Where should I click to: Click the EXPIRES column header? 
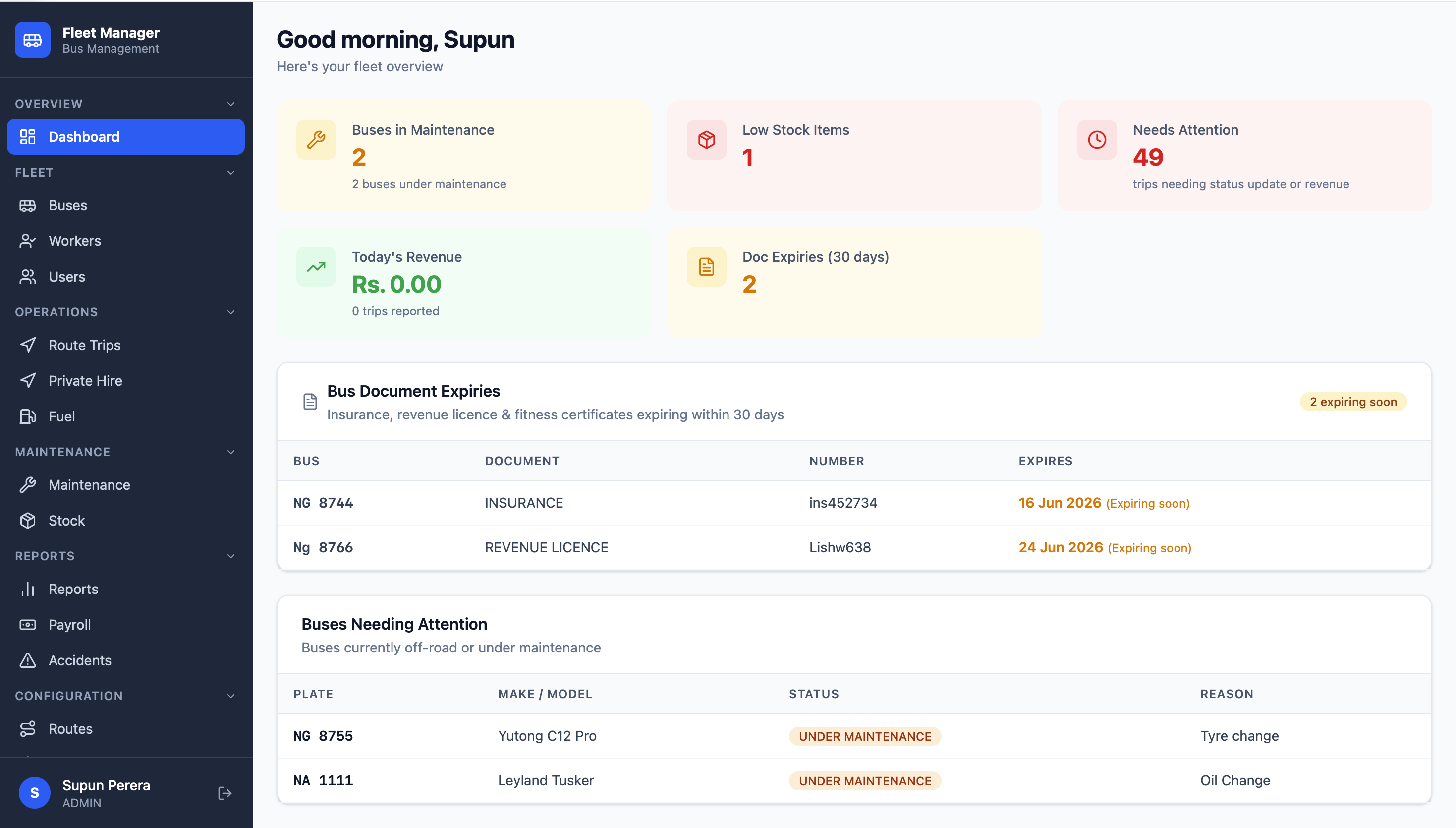pos(1045,461)
